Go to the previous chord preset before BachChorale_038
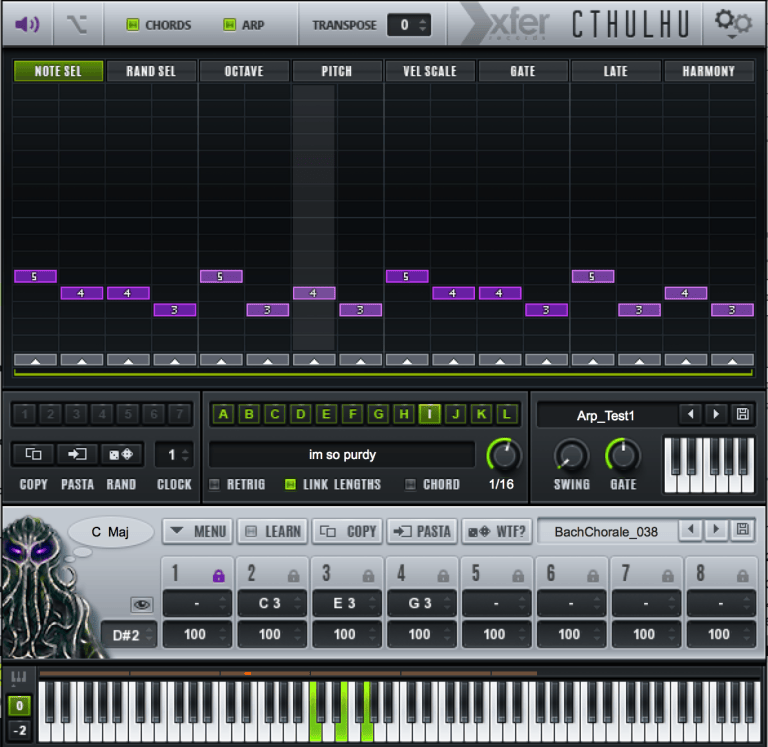This screenshot has width=768, height=747. 691,530
